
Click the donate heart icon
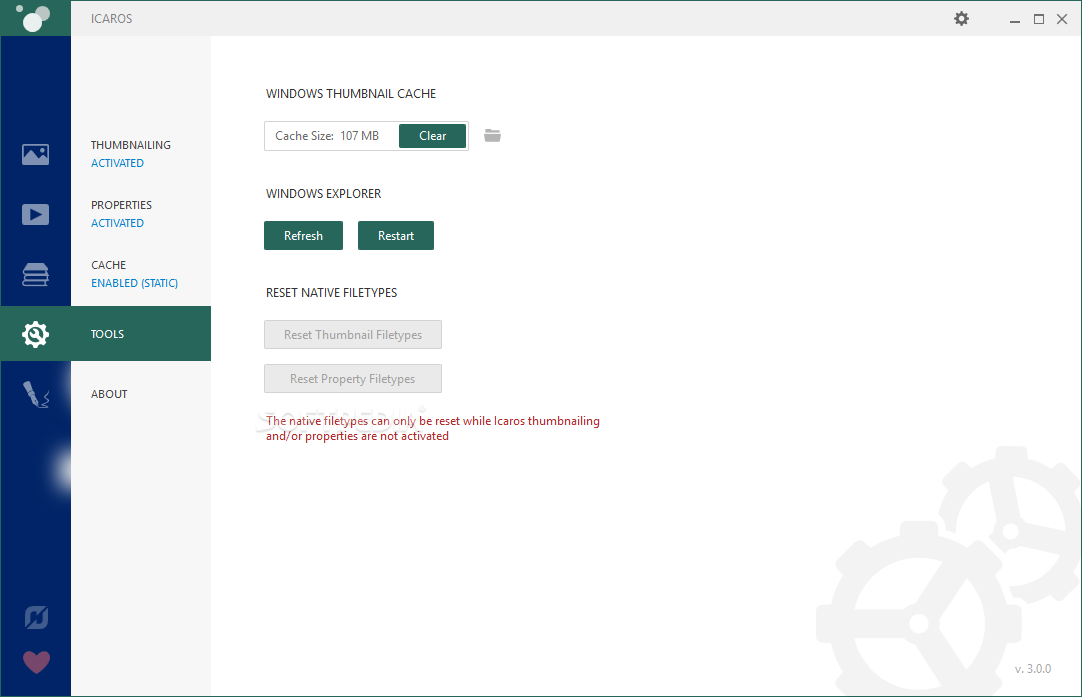coord(36,662)
